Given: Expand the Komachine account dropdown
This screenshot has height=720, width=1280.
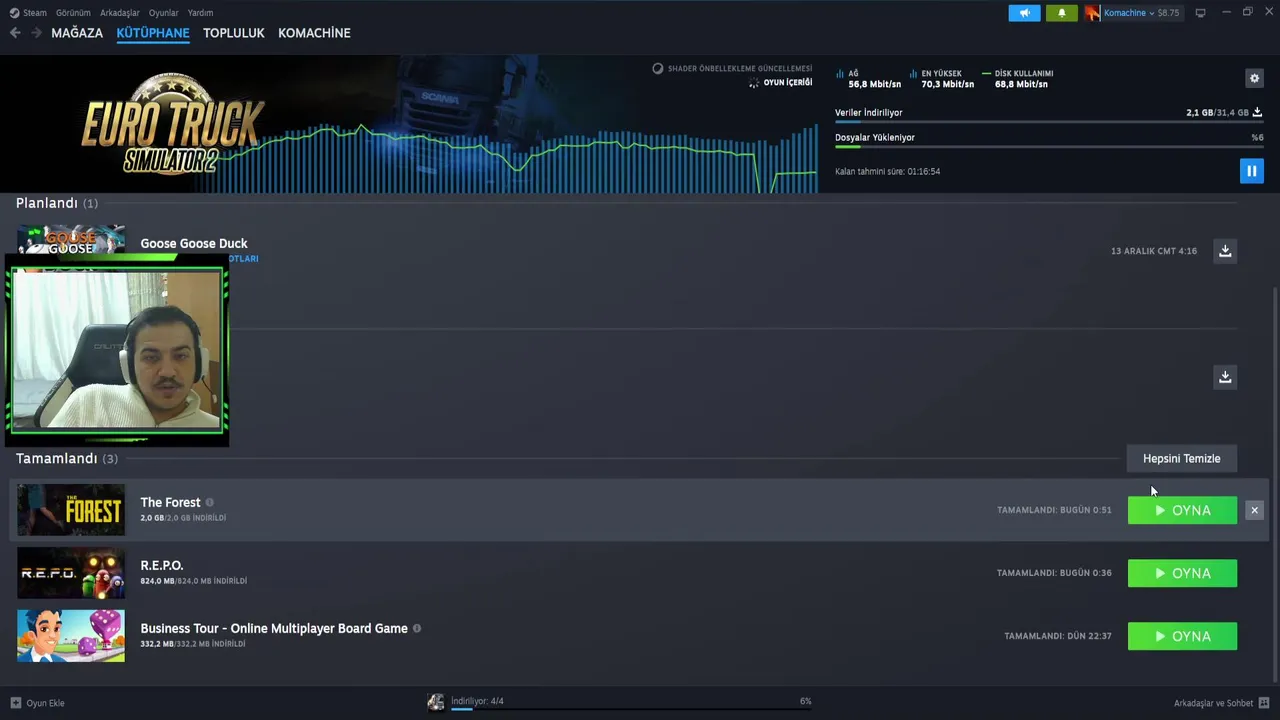Looking at the screenshot, I should 1151,13.
